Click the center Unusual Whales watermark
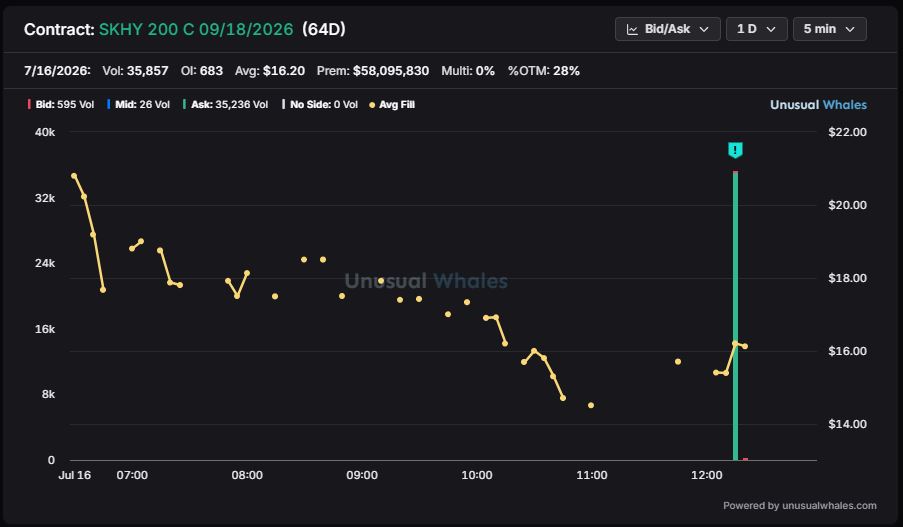Image resolution: width=903 pixels, height=527 pixels. [x=426, y=281]
